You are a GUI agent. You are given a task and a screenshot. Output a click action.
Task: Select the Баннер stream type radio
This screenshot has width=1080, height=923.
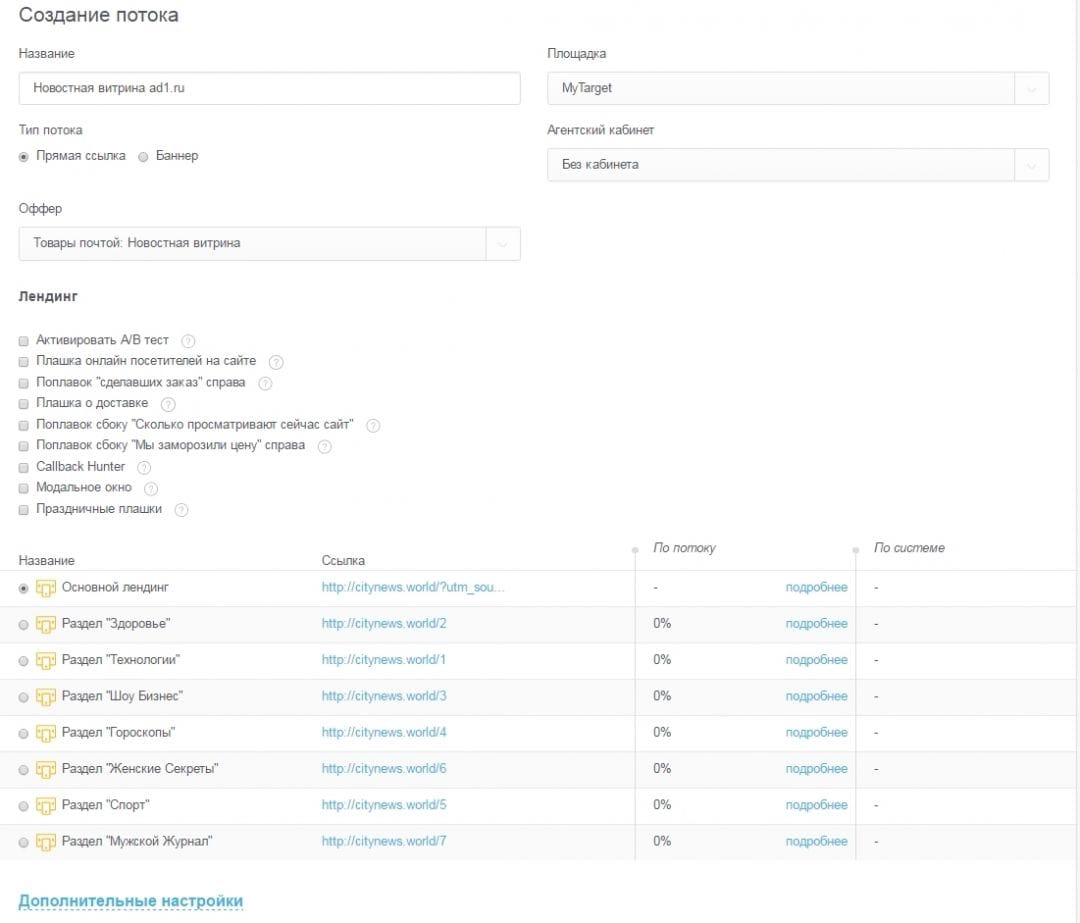coord(144,157)
